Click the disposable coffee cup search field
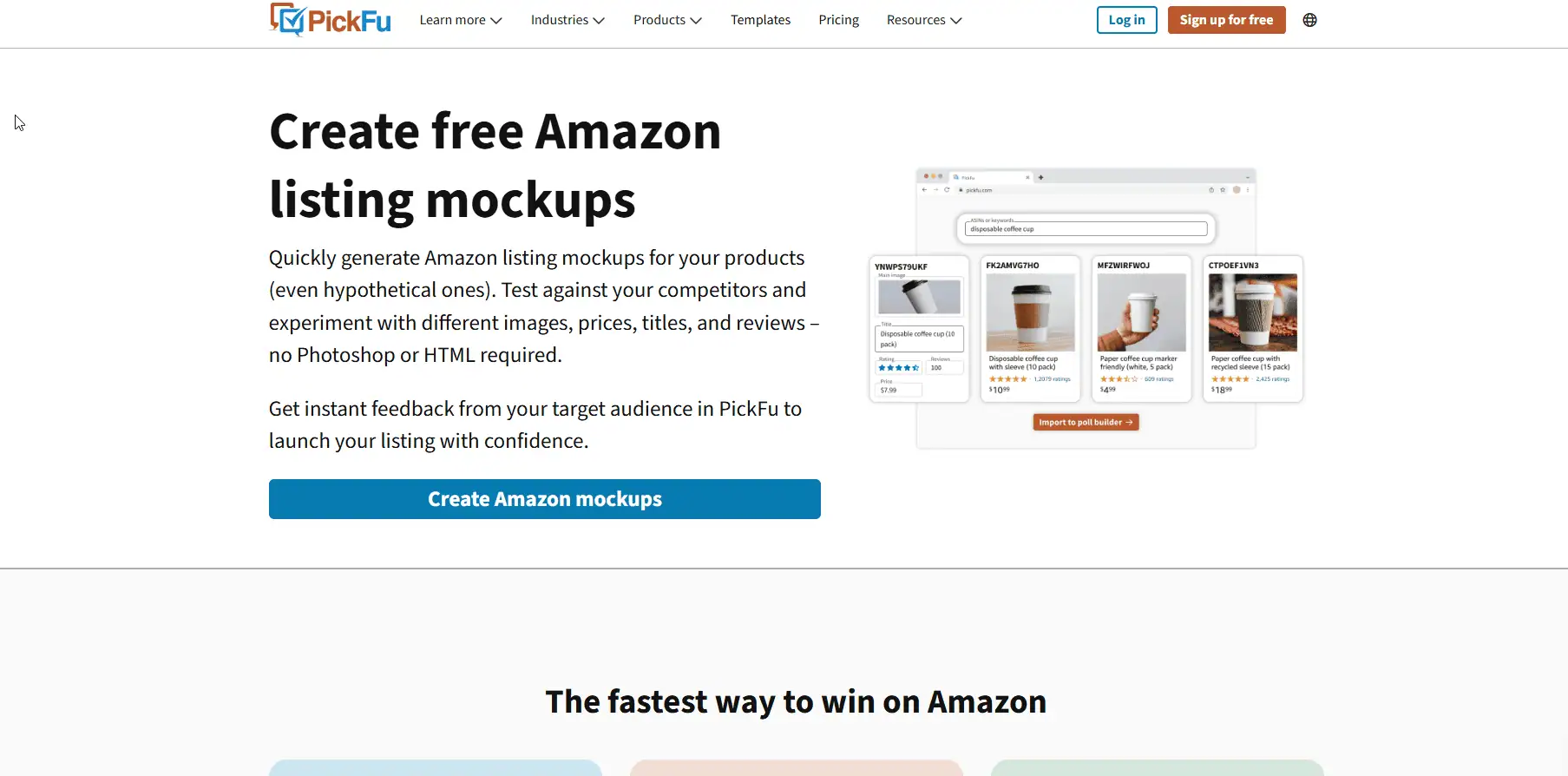Screen dimensions: 1568x776 1086,229
